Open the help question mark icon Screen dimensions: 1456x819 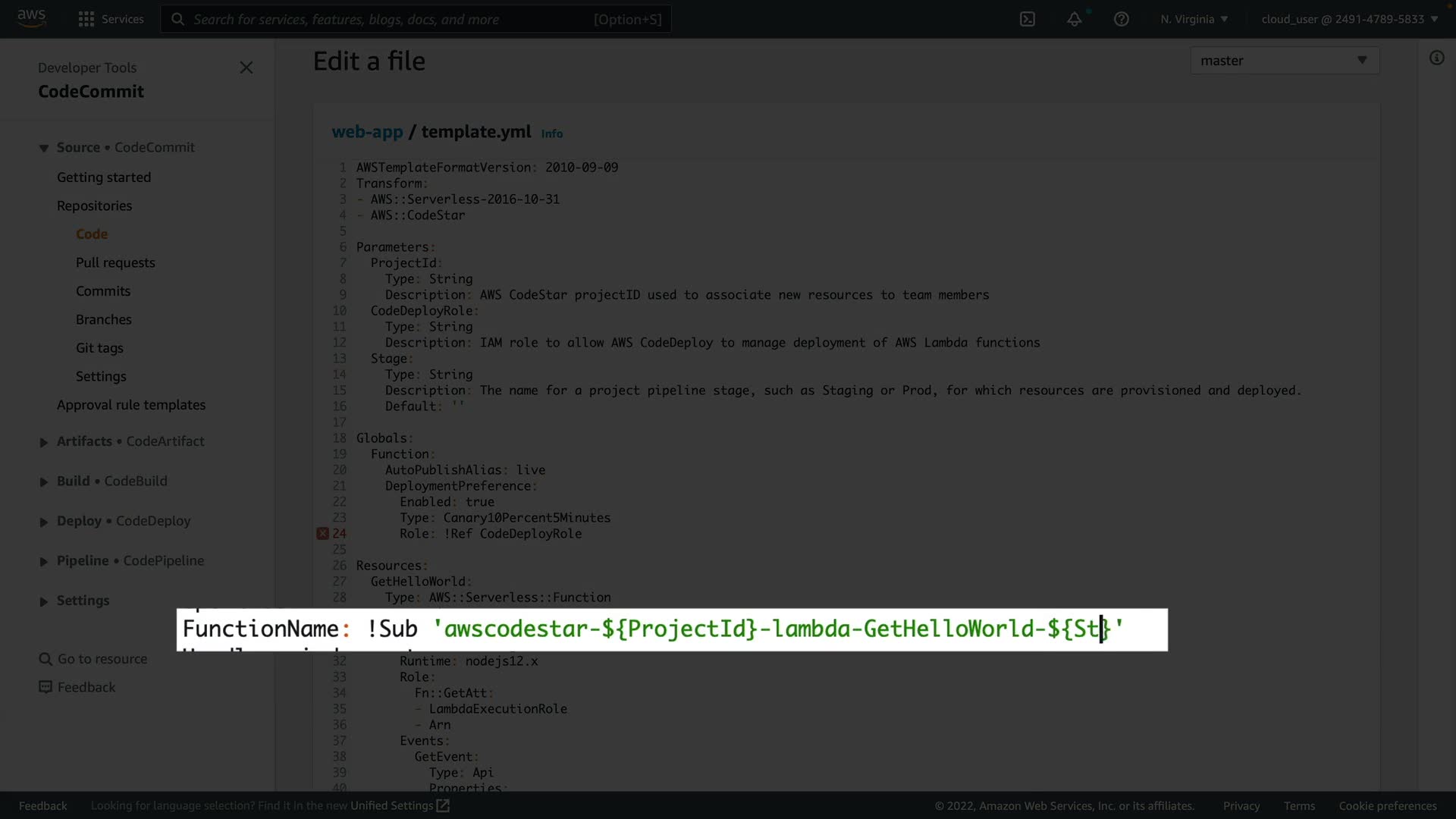tap(1121, 19)
